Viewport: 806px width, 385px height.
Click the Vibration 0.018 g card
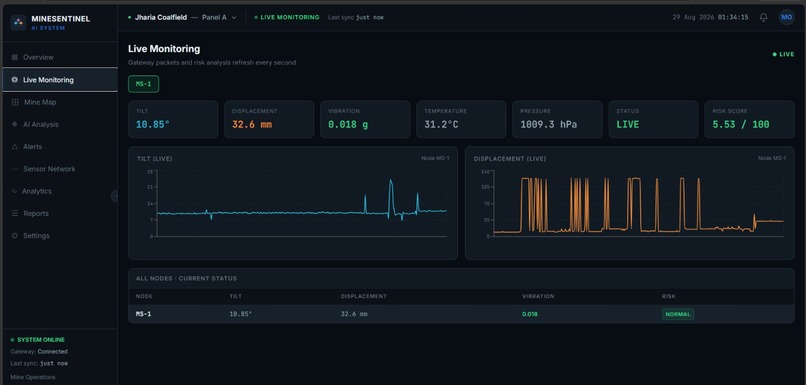click(365, 119)
